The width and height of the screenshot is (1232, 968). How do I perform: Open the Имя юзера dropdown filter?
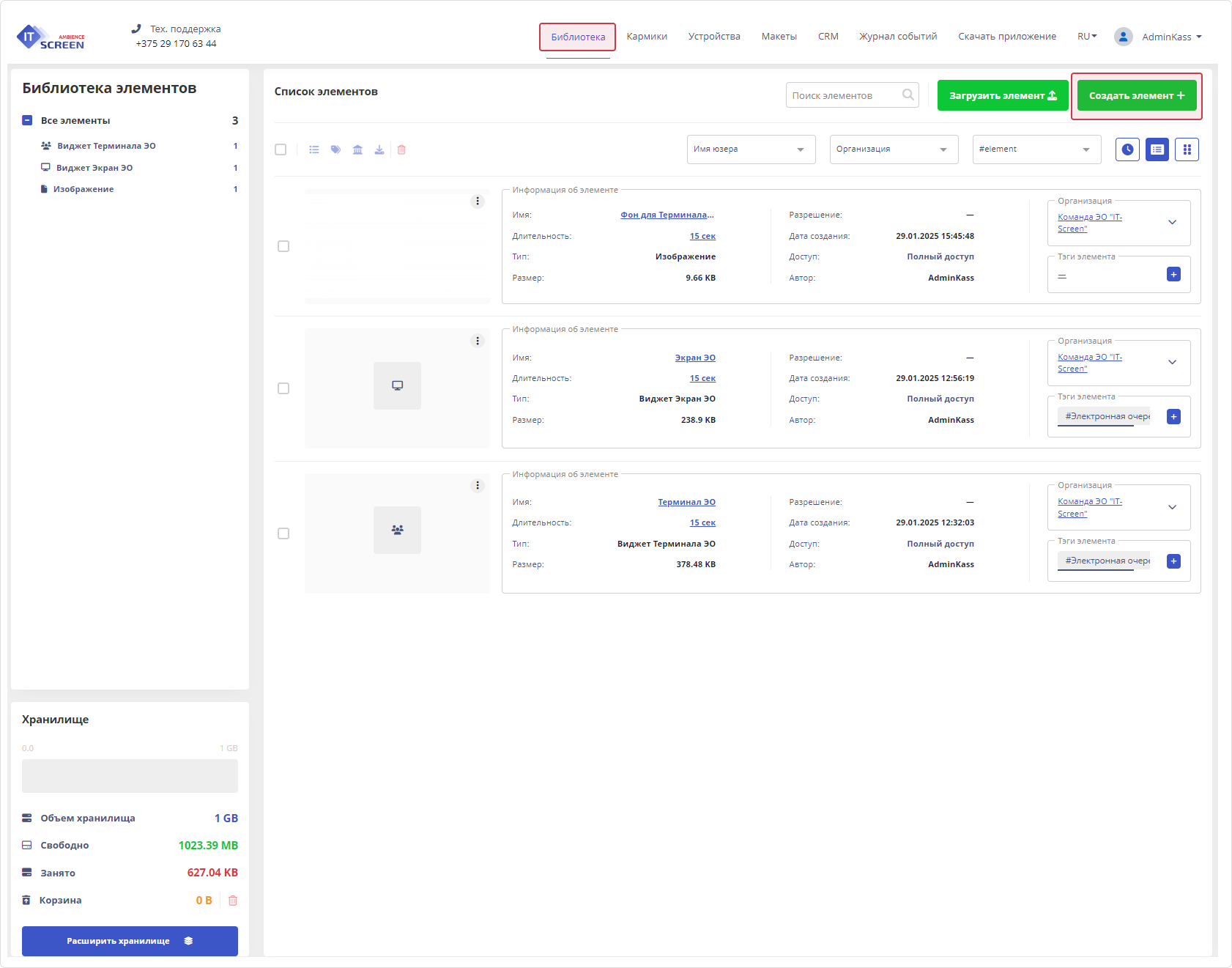click(751, 149)
